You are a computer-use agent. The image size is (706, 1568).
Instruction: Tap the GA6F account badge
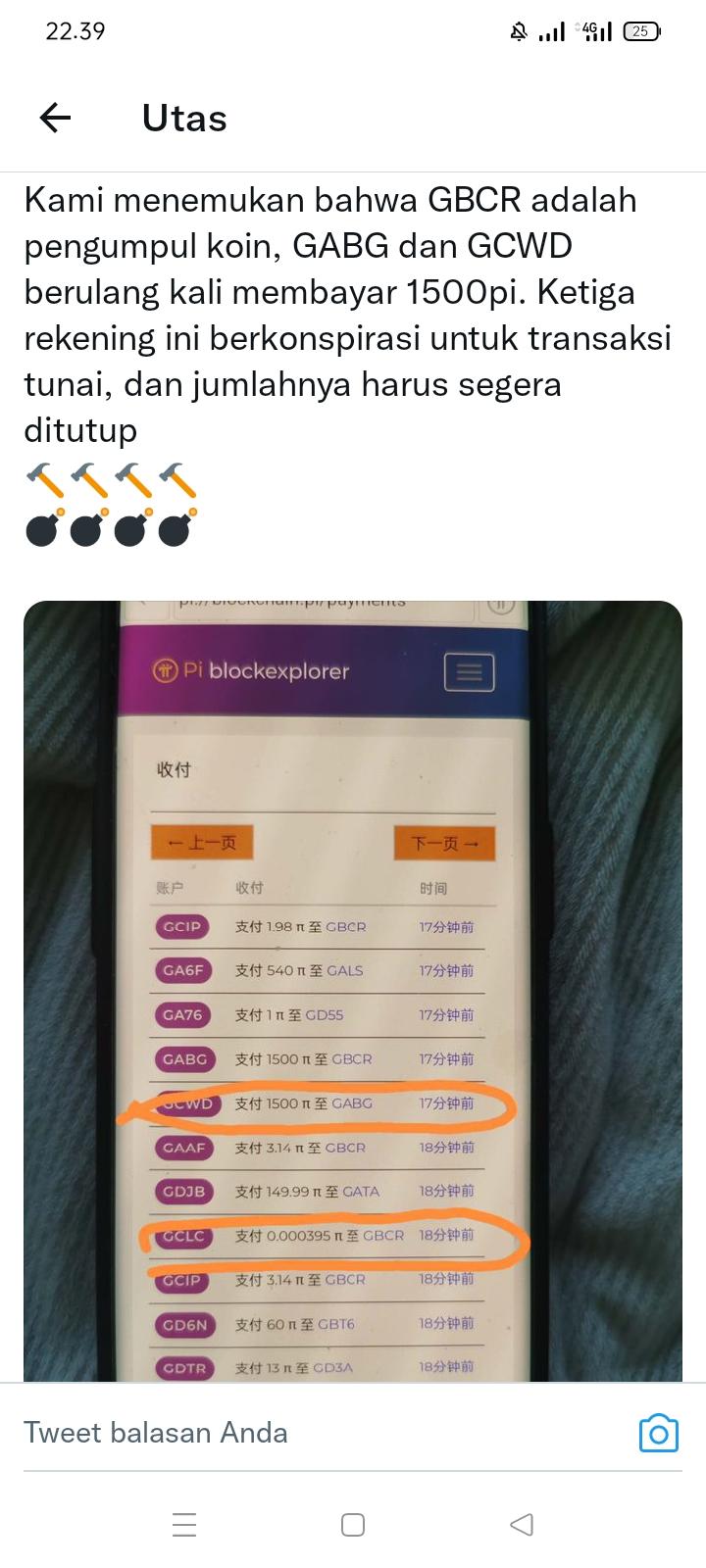pyautogui.click(x=183, y=971)
